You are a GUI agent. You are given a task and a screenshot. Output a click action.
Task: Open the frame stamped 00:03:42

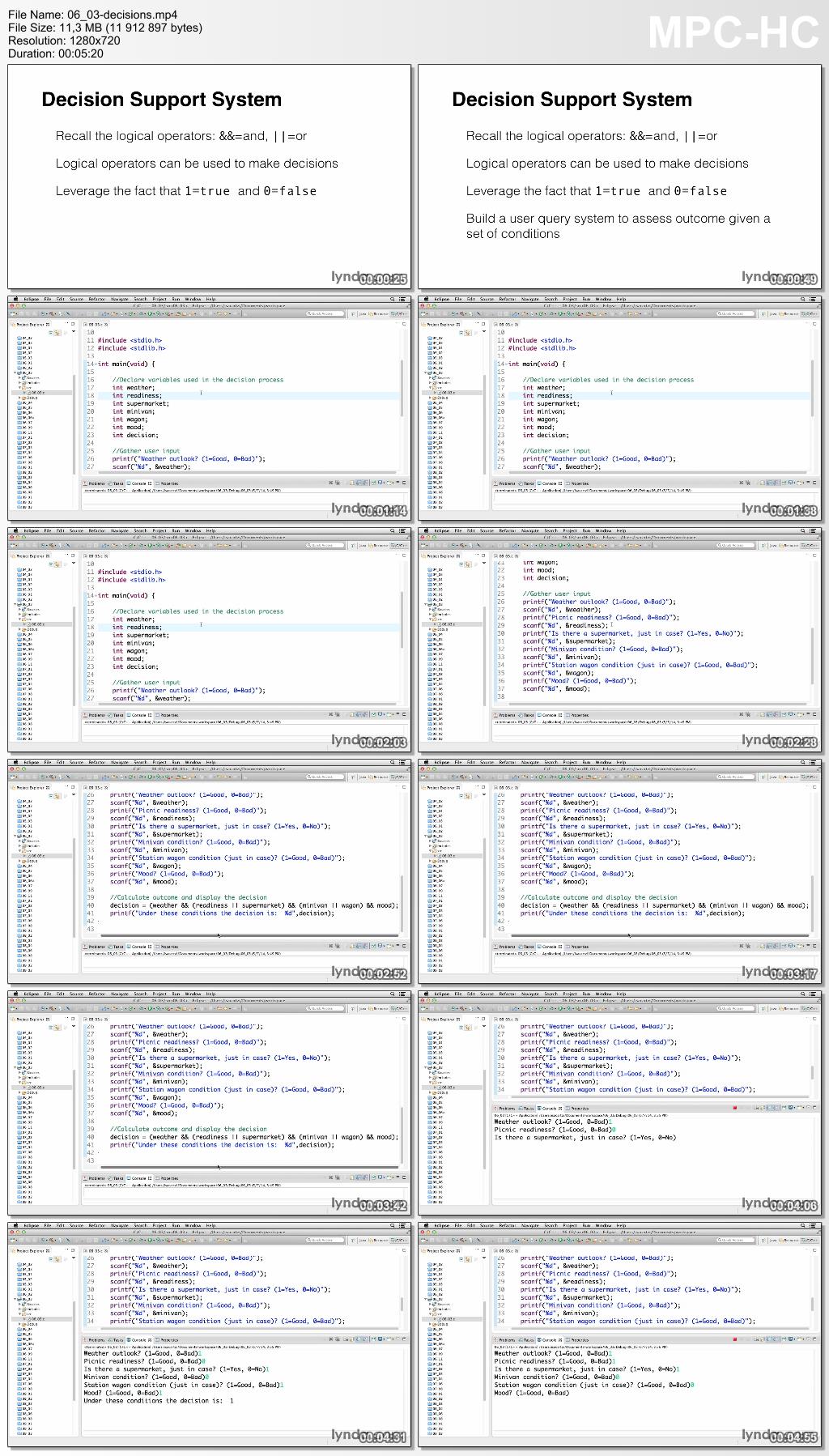[x=209, y=1103]
